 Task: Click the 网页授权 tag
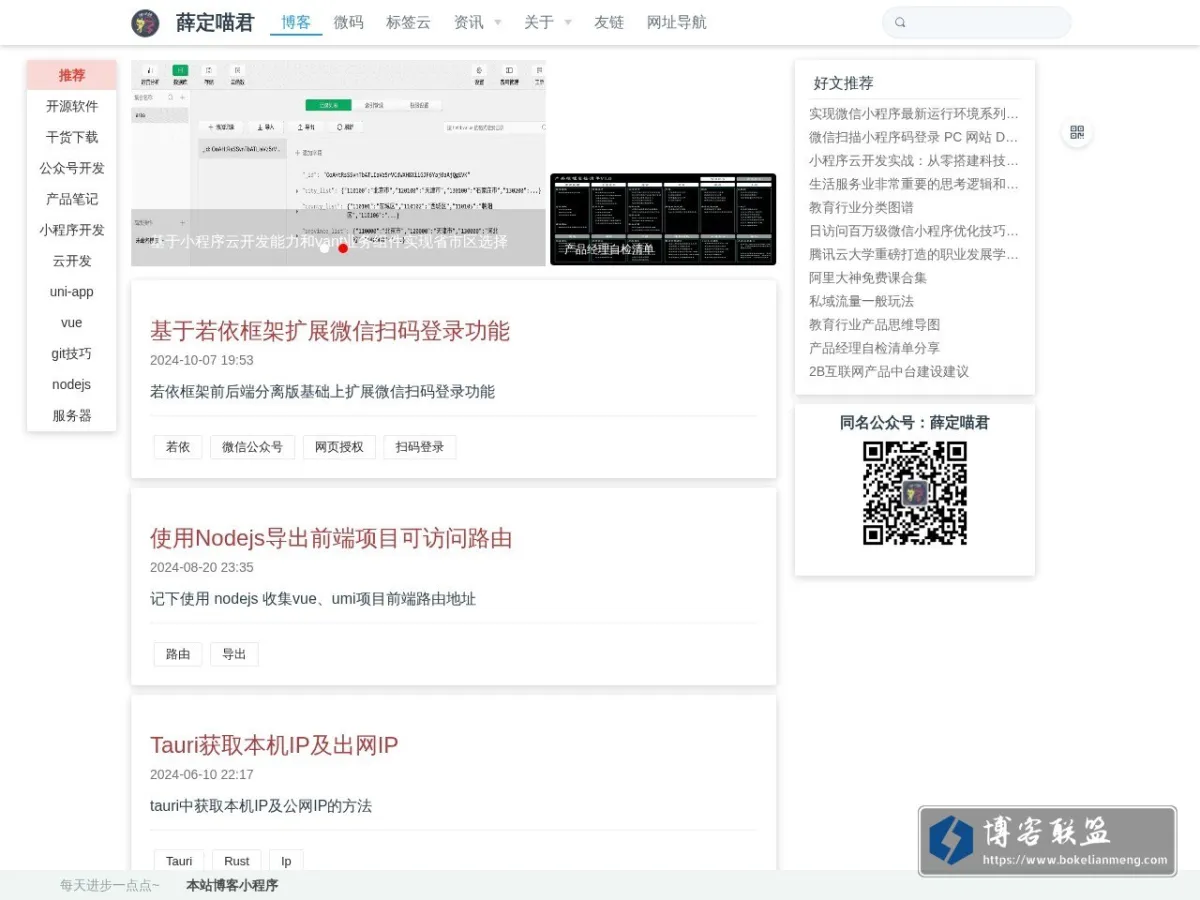(339, 447)
